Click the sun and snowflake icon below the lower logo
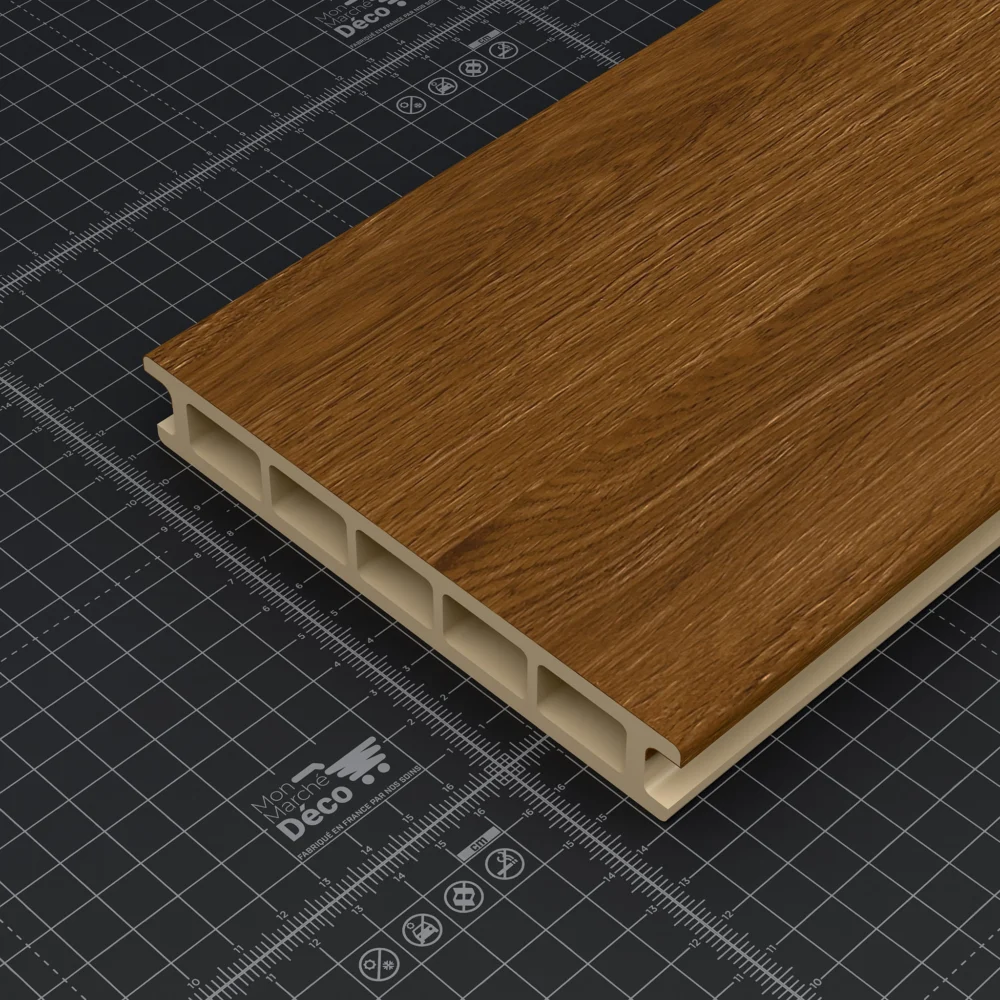Viewport: 1000px width, 1000px height. (x=377, y=964)
